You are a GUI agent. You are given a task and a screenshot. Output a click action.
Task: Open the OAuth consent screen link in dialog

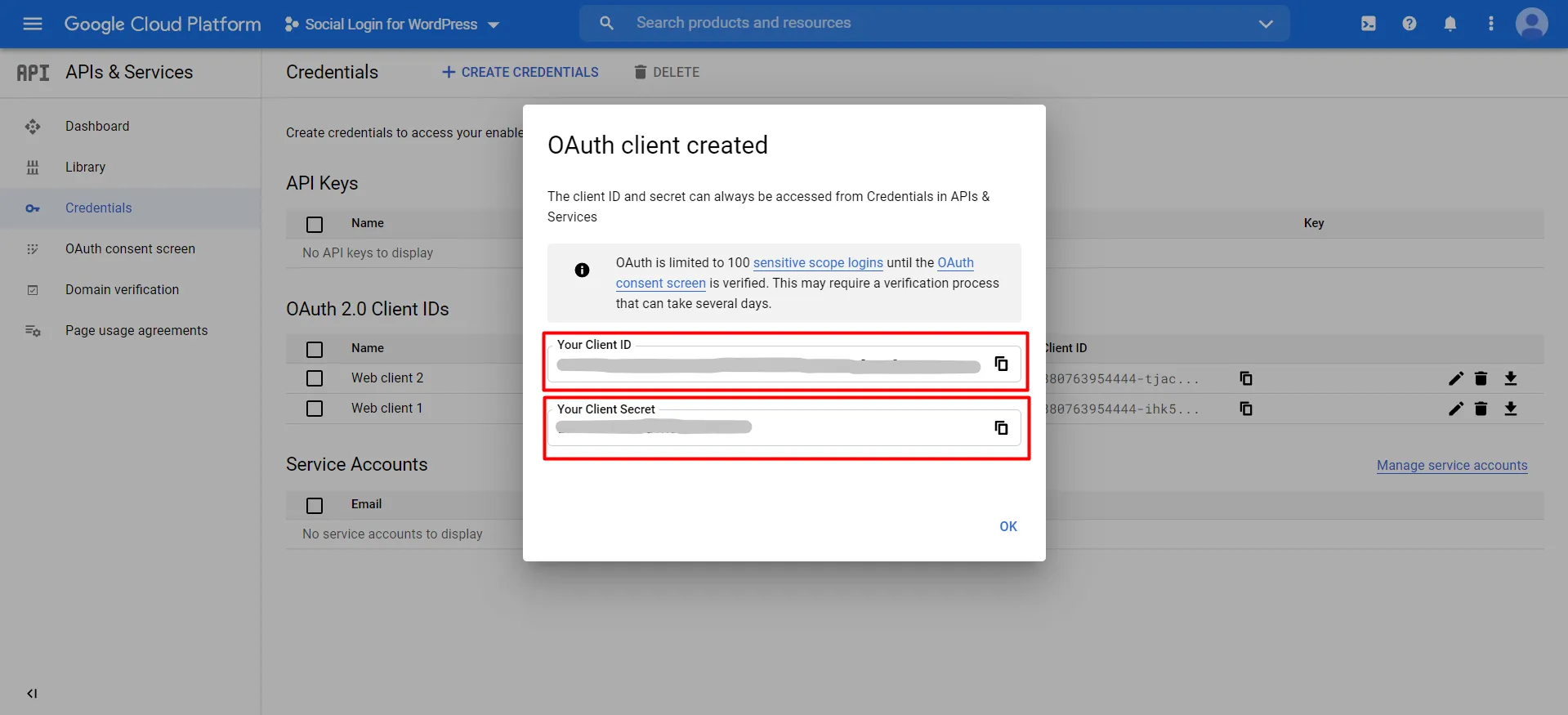click(661, 283)
